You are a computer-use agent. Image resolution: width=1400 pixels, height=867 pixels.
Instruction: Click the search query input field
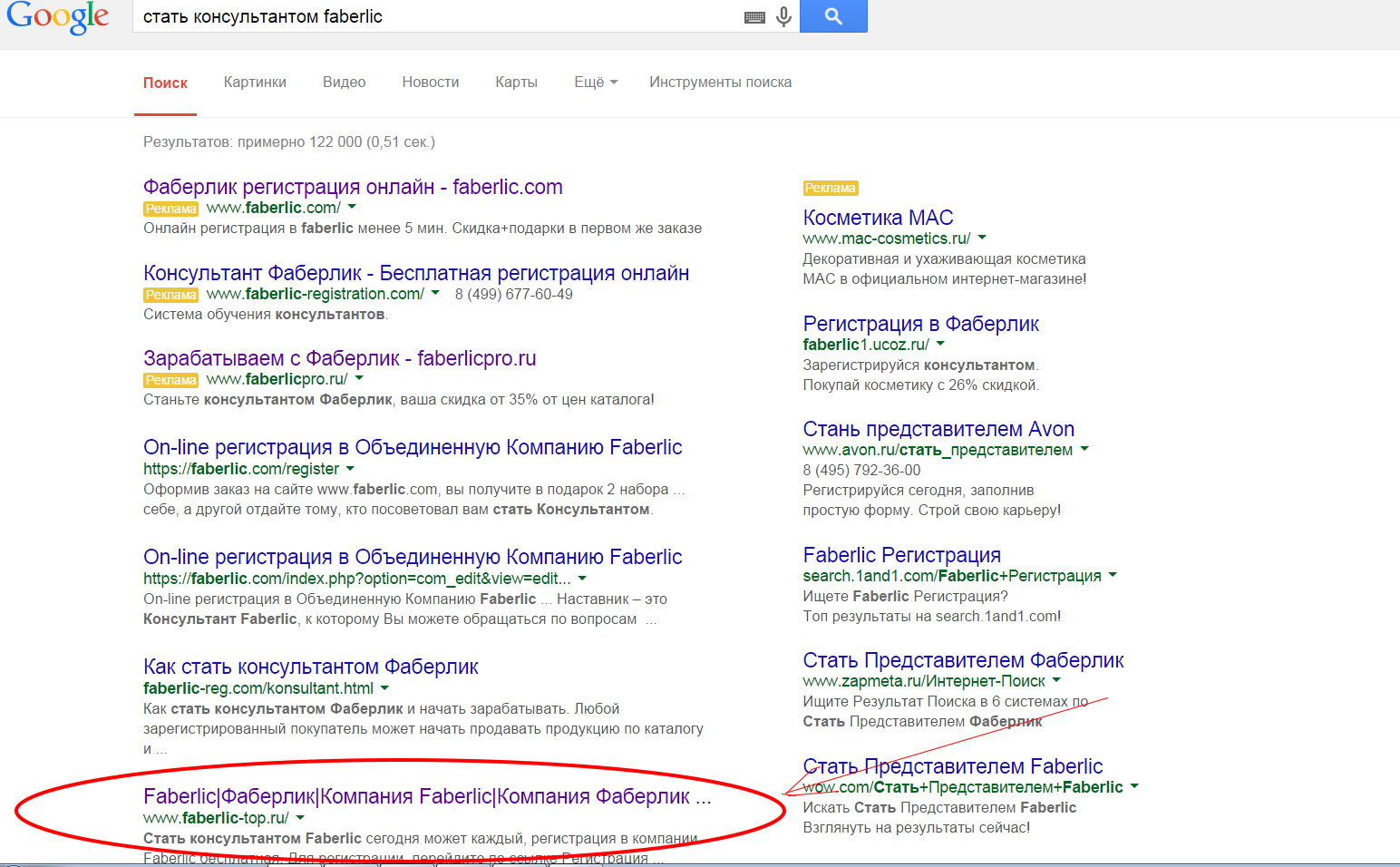pos(435,16)
